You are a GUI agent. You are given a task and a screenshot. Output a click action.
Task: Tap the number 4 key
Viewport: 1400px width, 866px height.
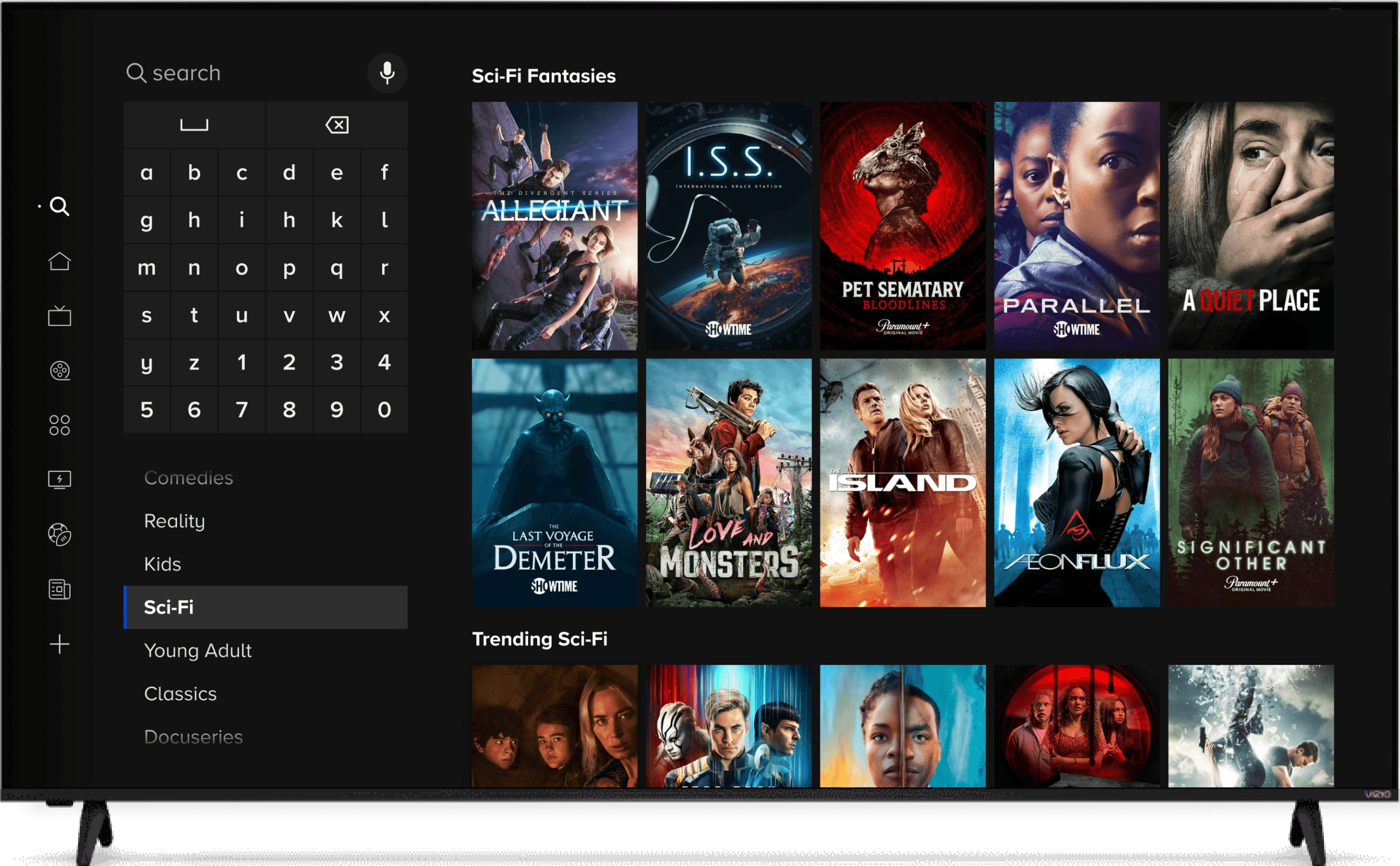384,362
